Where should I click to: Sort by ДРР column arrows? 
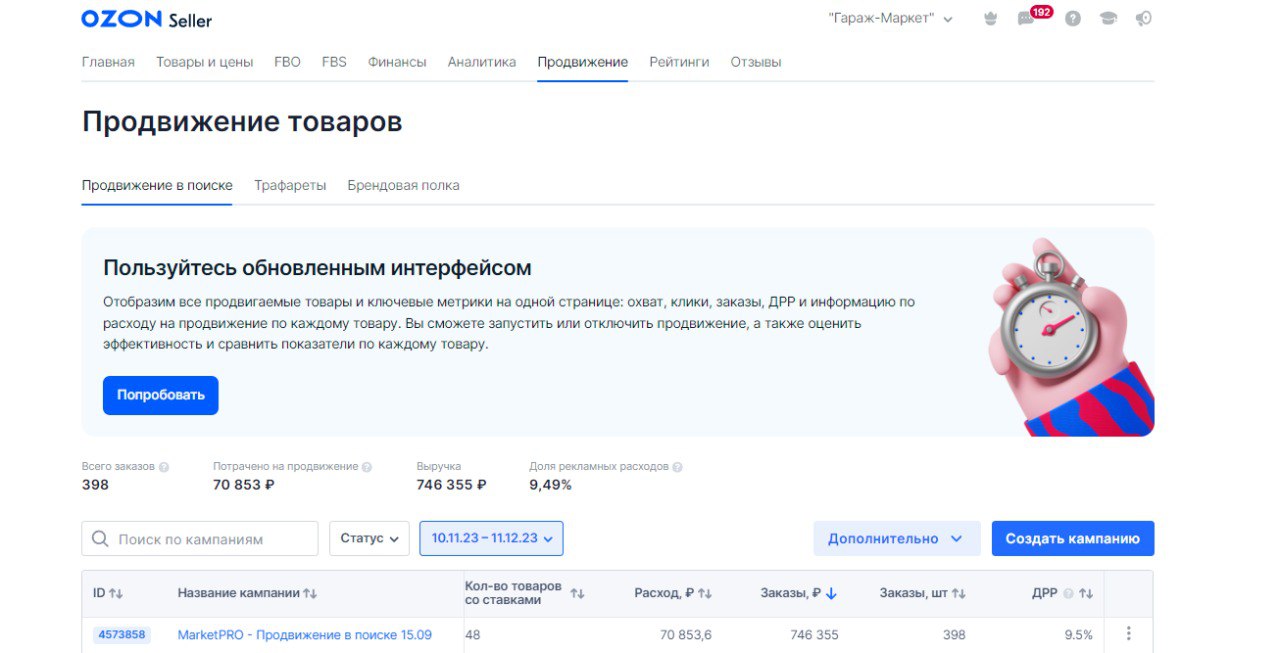[1086, 594]
